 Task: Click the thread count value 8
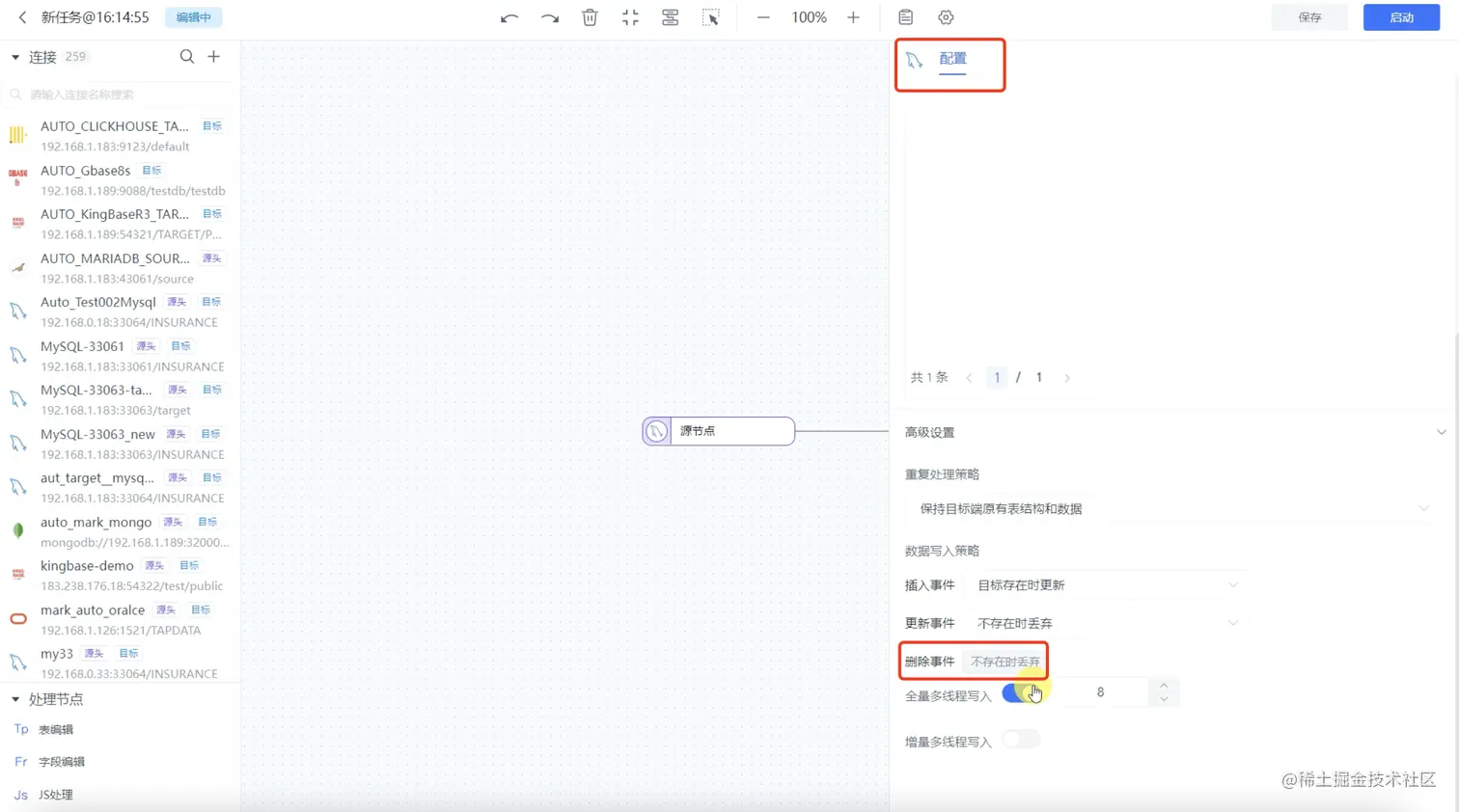pyautogui.click(x=1100, y=692)
